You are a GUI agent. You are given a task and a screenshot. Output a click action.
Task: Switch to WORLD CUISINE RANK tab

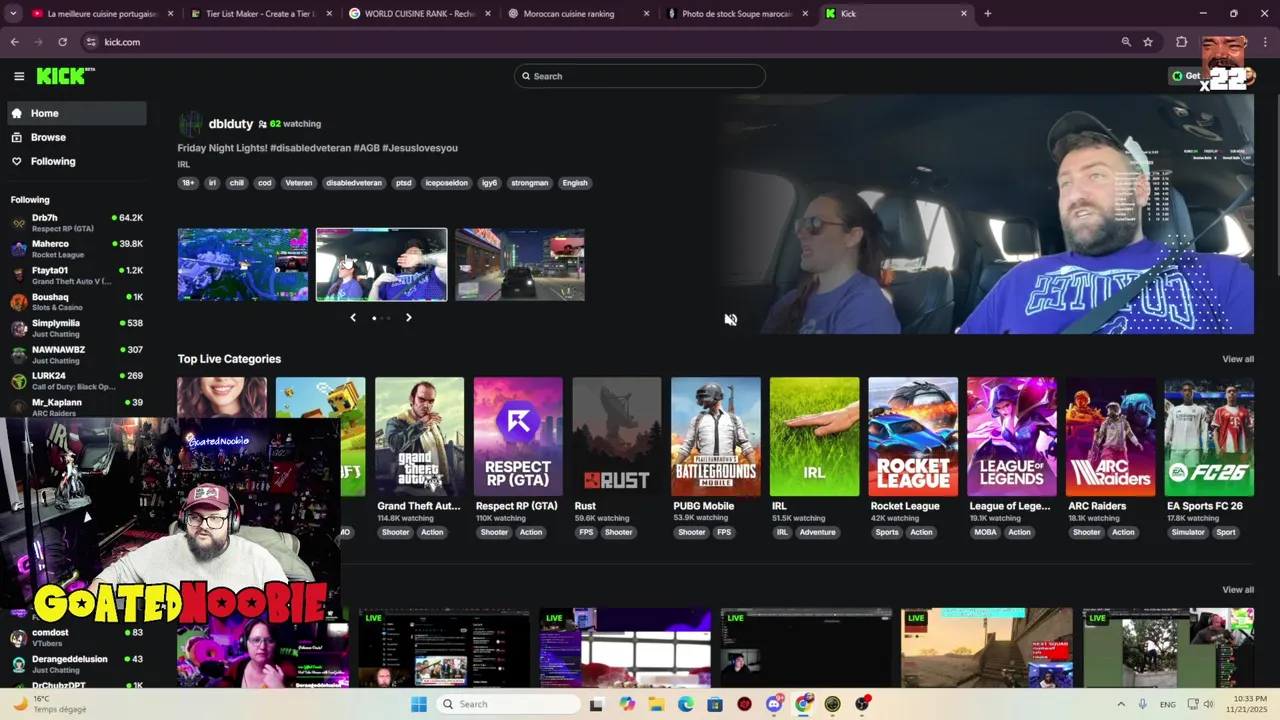coord(418,14)
